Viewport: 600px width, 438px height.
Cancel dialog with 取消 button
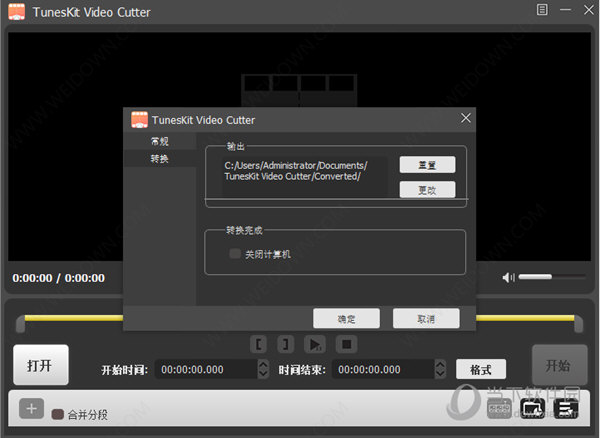[426, 318]
